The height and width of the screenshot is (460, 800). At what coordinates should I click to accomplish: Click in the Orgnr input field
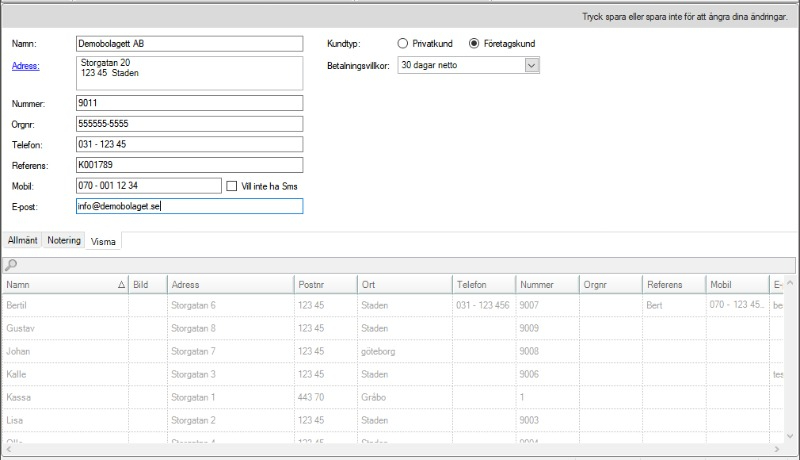click(189, 124)
